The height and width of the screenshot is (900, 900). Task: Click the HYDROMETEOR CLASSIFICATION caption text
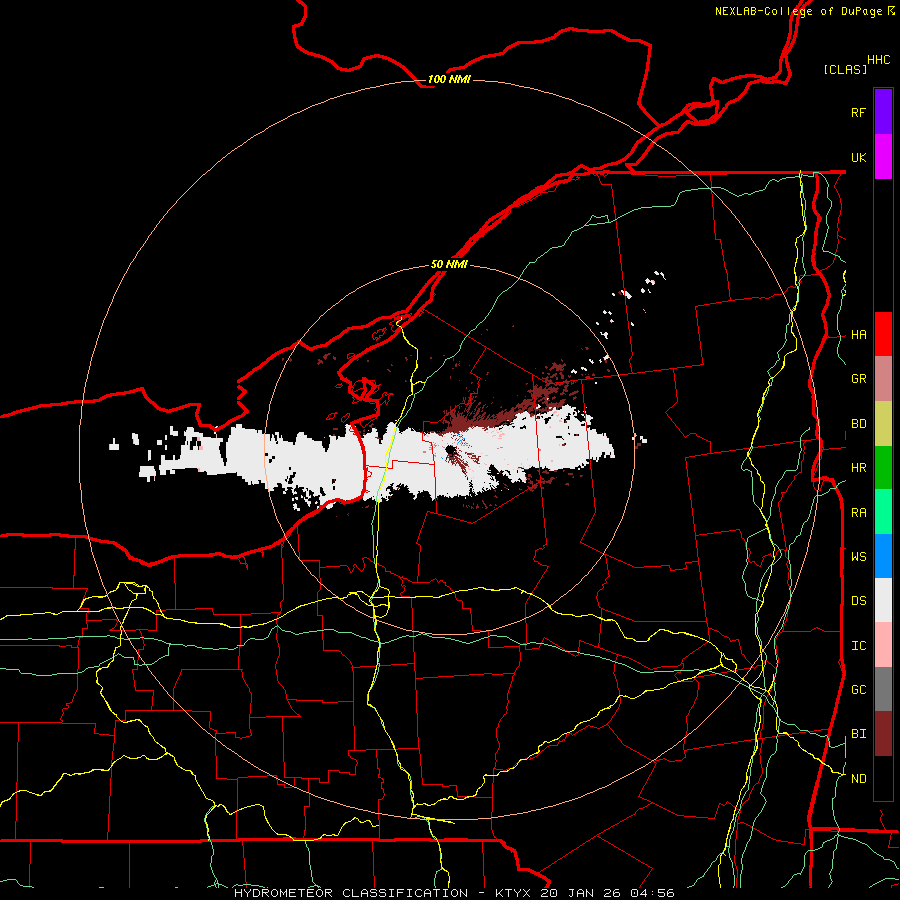(x=351, y=893)
